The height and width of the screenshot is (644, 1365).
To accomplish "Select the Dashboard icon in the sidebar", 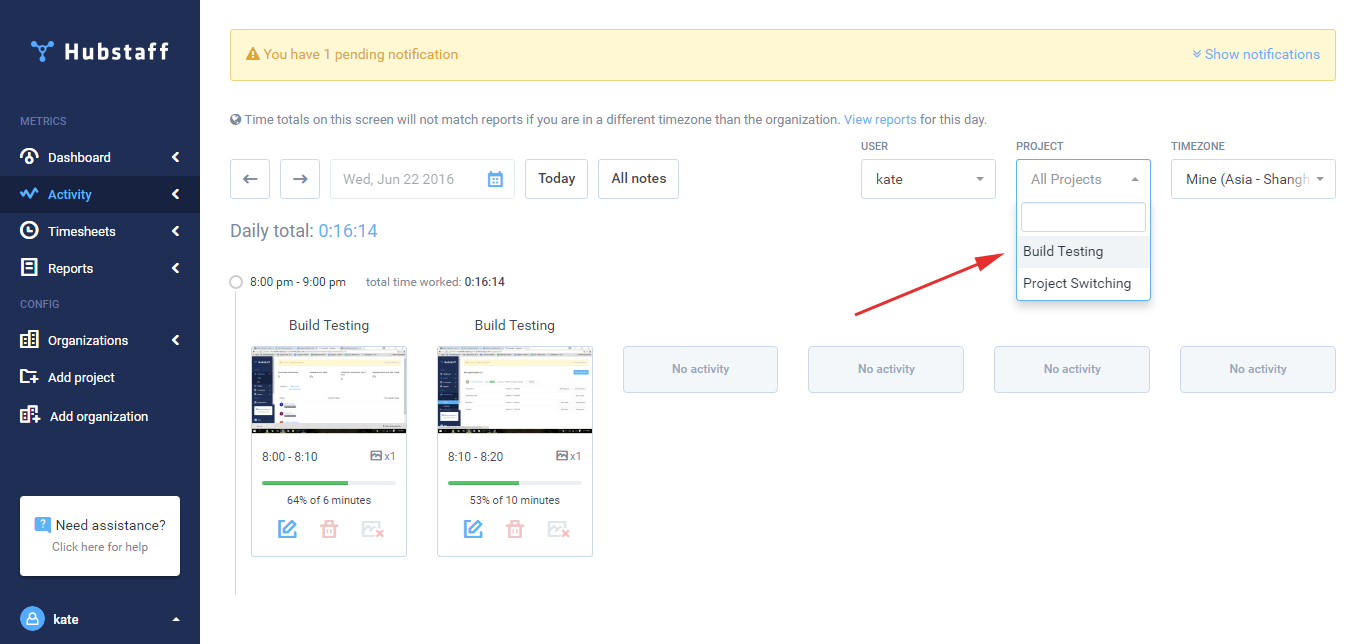I will [29, 157].
